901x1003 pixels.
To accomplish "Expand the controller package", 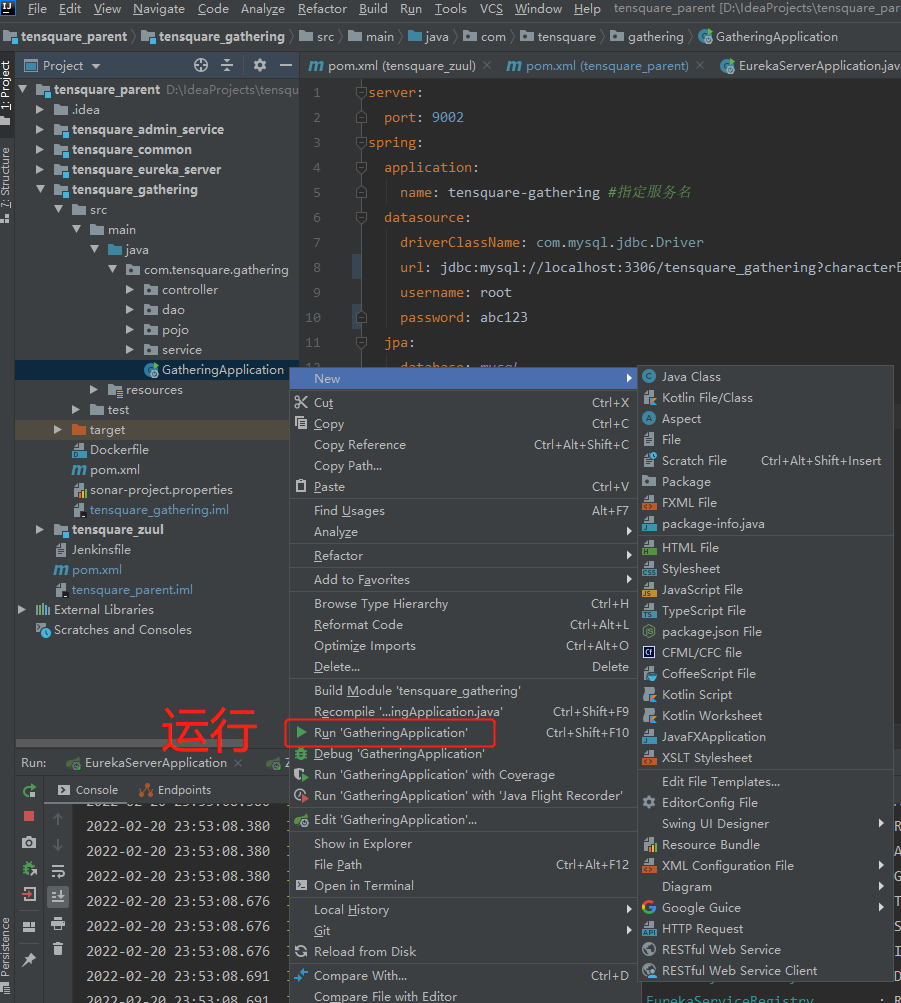I will point(130,289).
